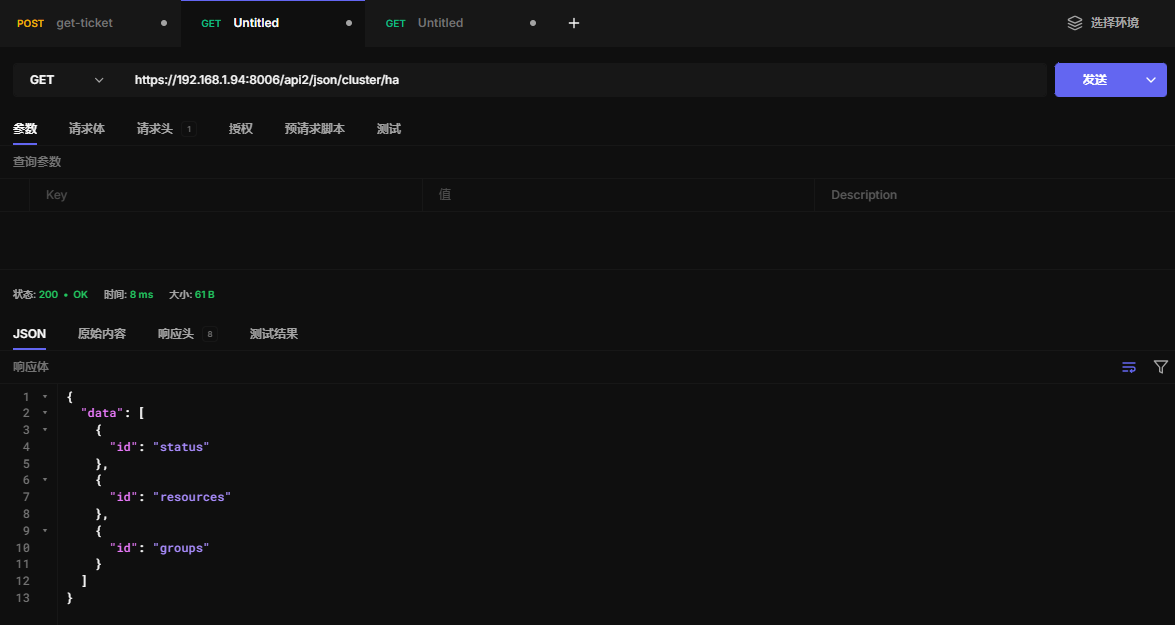Collapse the JSON root object at line 1
Screen dimensions: 1175x625
(45, 397)
